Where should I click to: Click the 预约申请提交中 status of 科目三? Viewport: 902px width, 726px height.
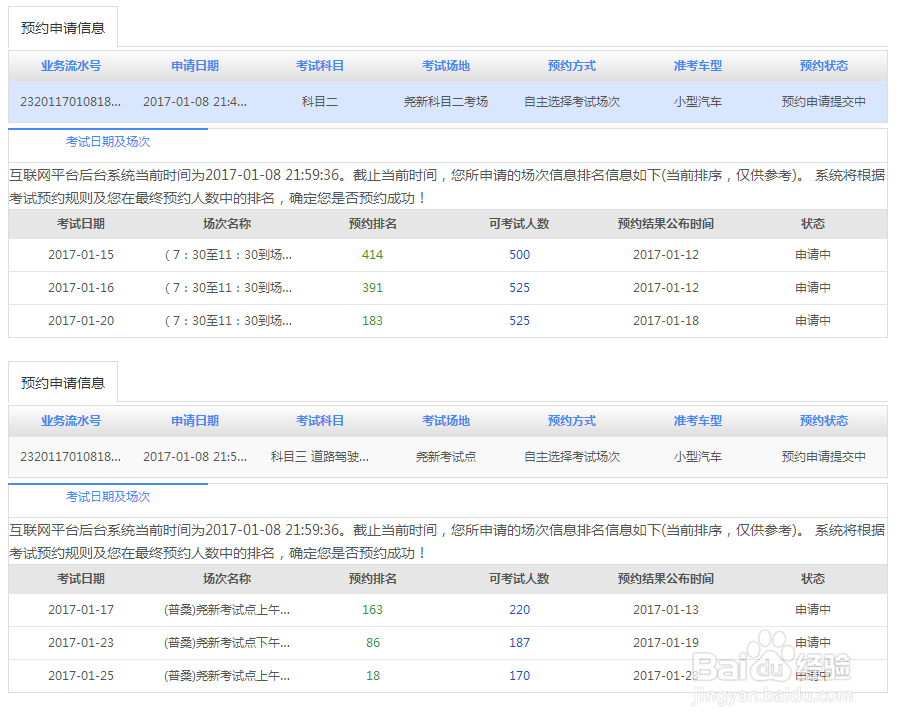pyautogui.click(x=823, y=456)
